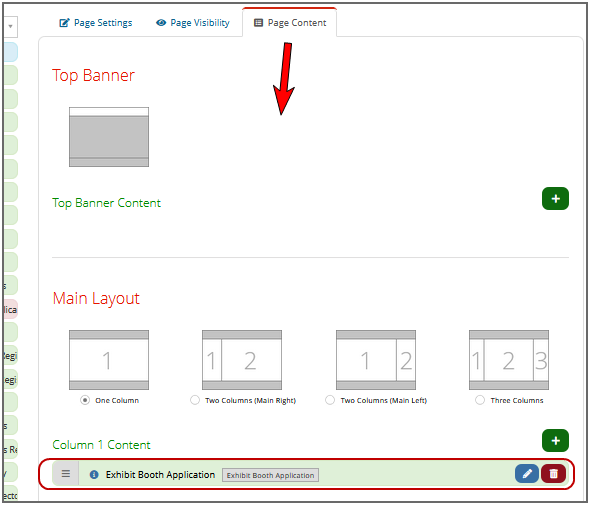Select the Three Columns radio button

click(480, 400)
